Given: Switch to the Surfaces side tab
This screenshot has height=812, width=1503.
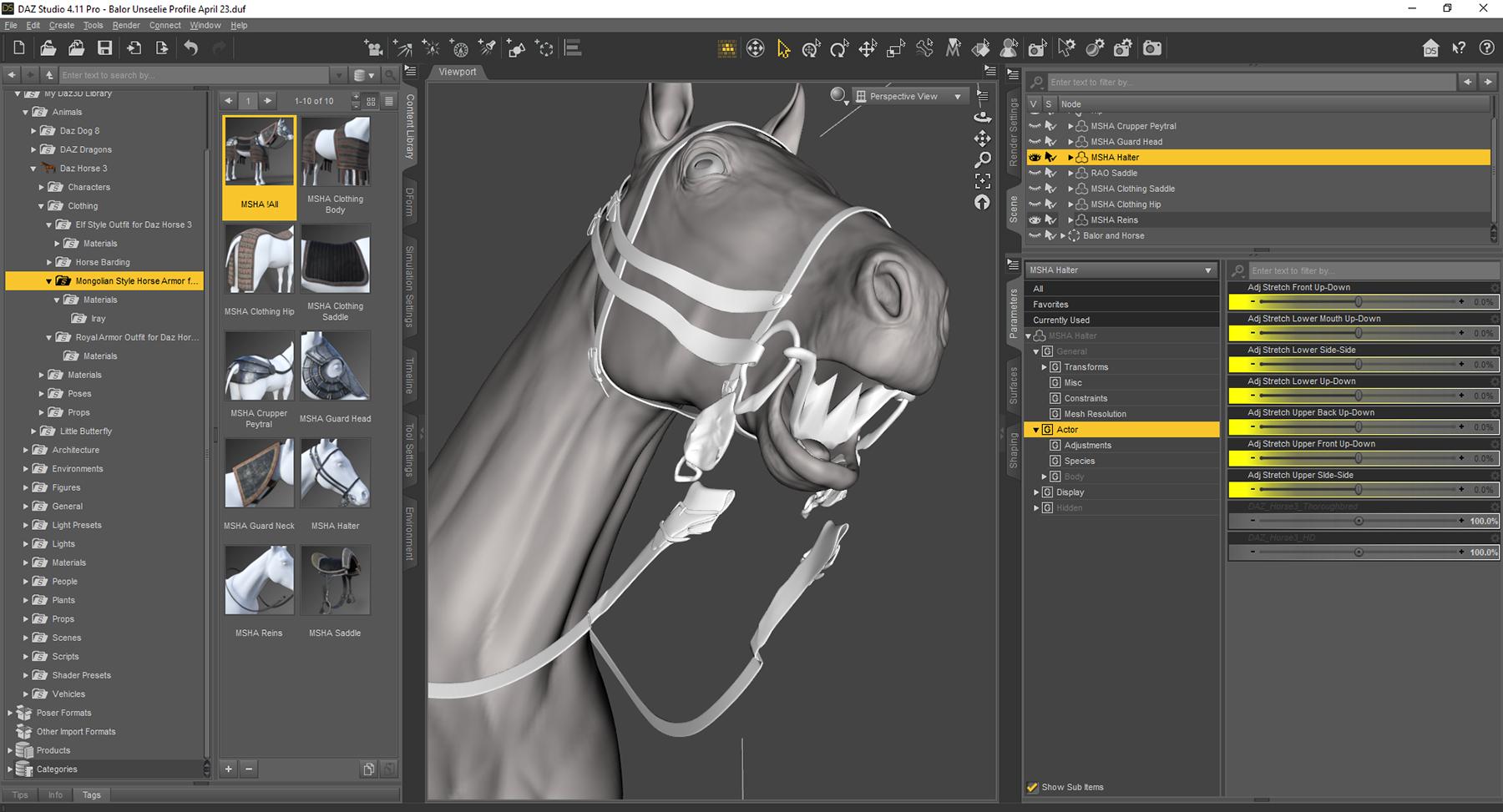Looking at the screenshot, I should (1013, 385).
